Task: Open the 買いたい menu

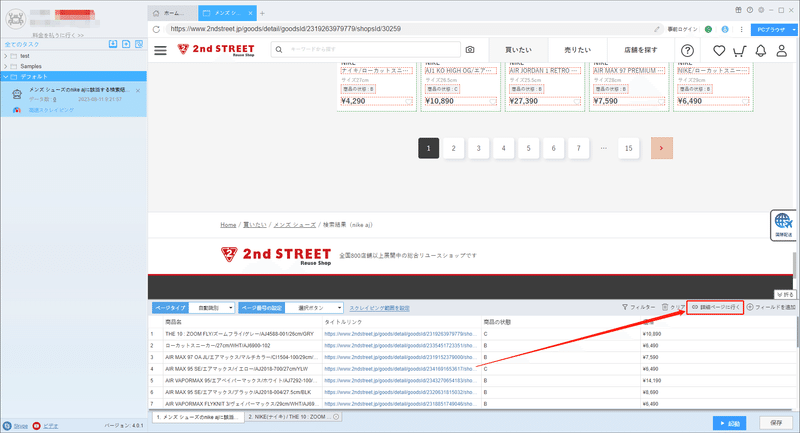Action: click(x=518, y=50)
